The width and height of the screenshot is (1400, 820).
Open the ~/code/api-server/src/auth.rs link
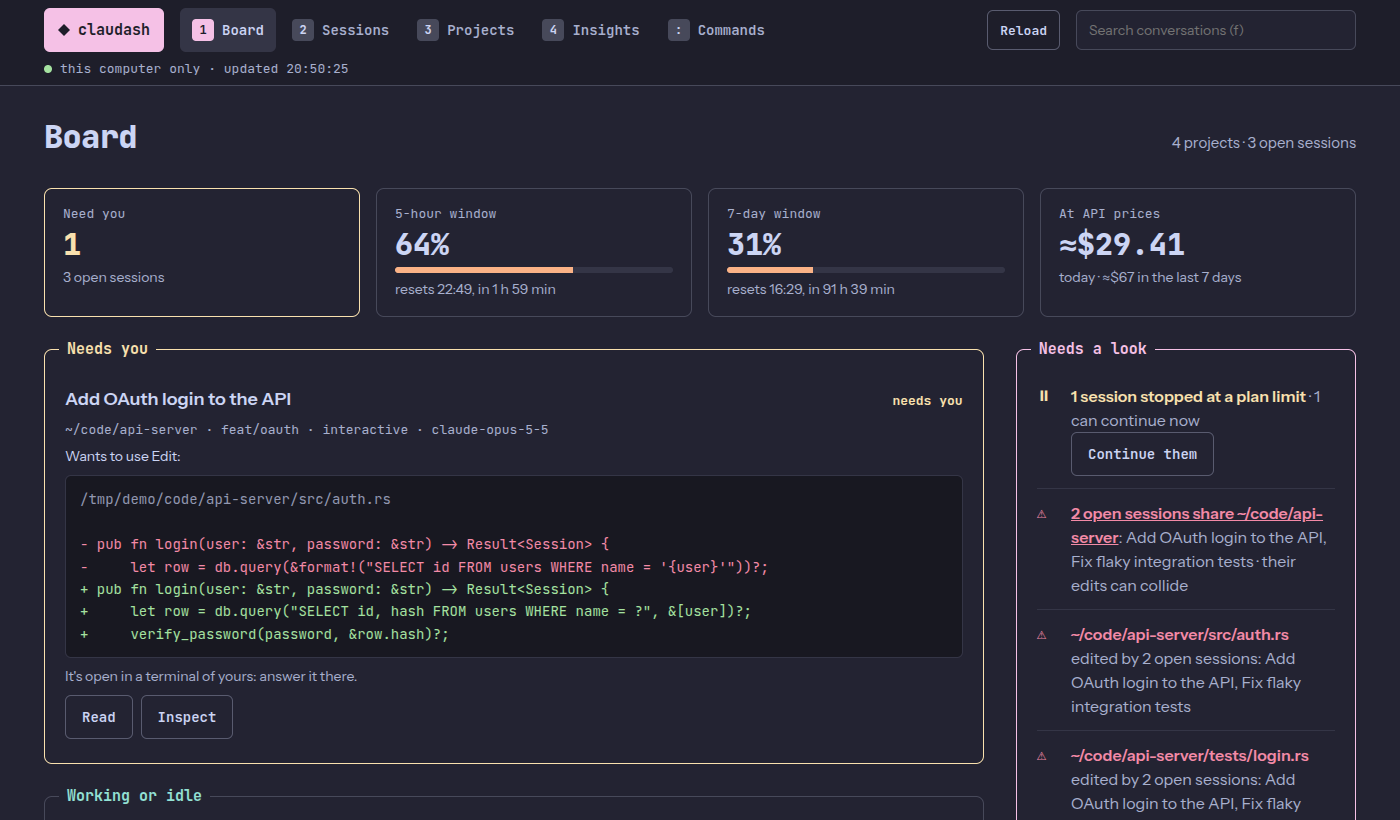tap(1179, 635)
